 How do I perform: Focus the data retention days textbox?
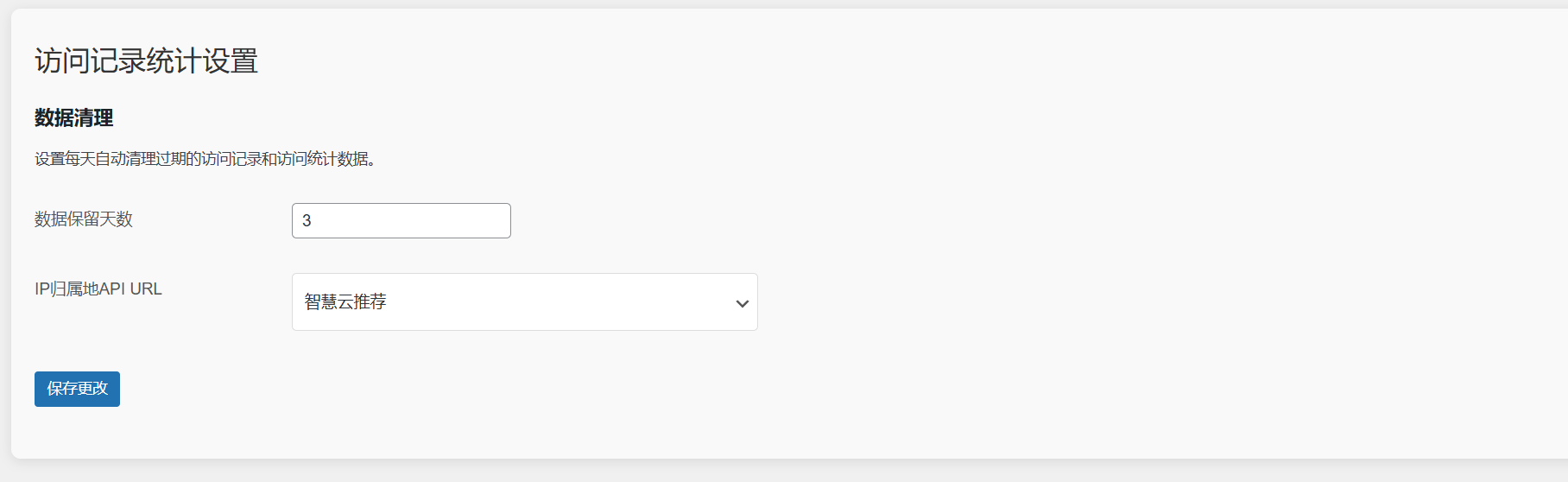pyautogui.click(x=401, y=221)
